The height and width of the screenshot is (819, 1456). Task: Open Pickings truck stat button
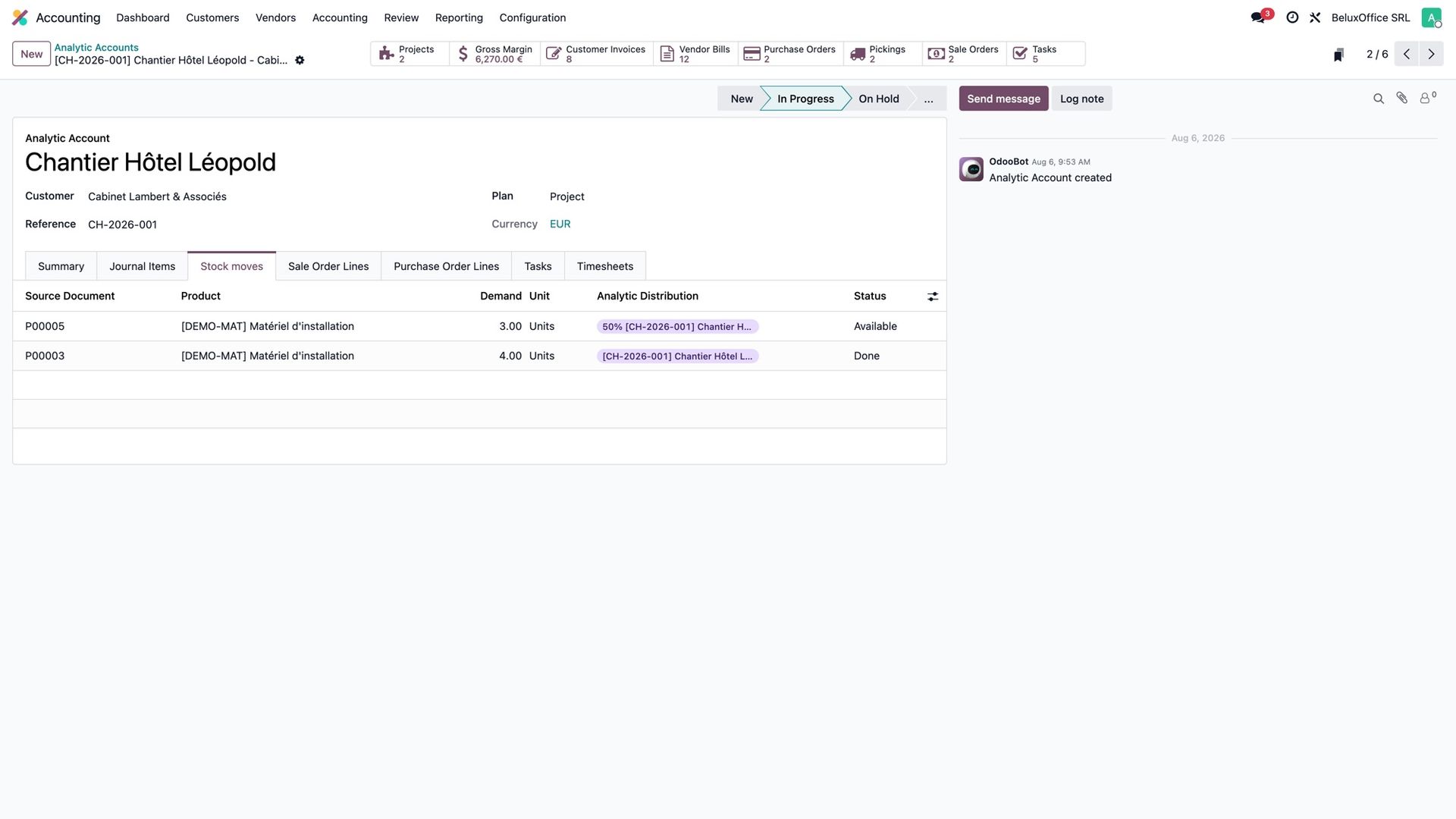(883, 54)
